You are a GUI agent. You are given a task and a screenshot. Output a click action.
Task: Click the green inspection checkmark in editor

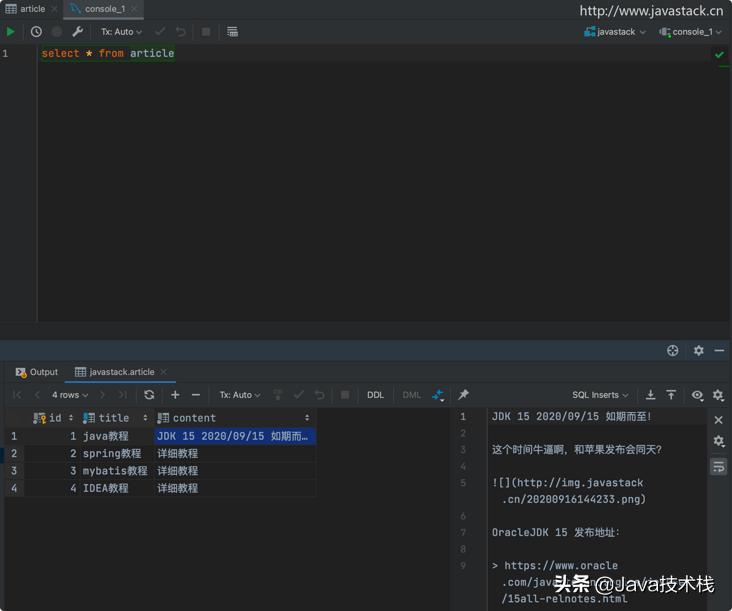pyautogui.click(x=719, y=55)
